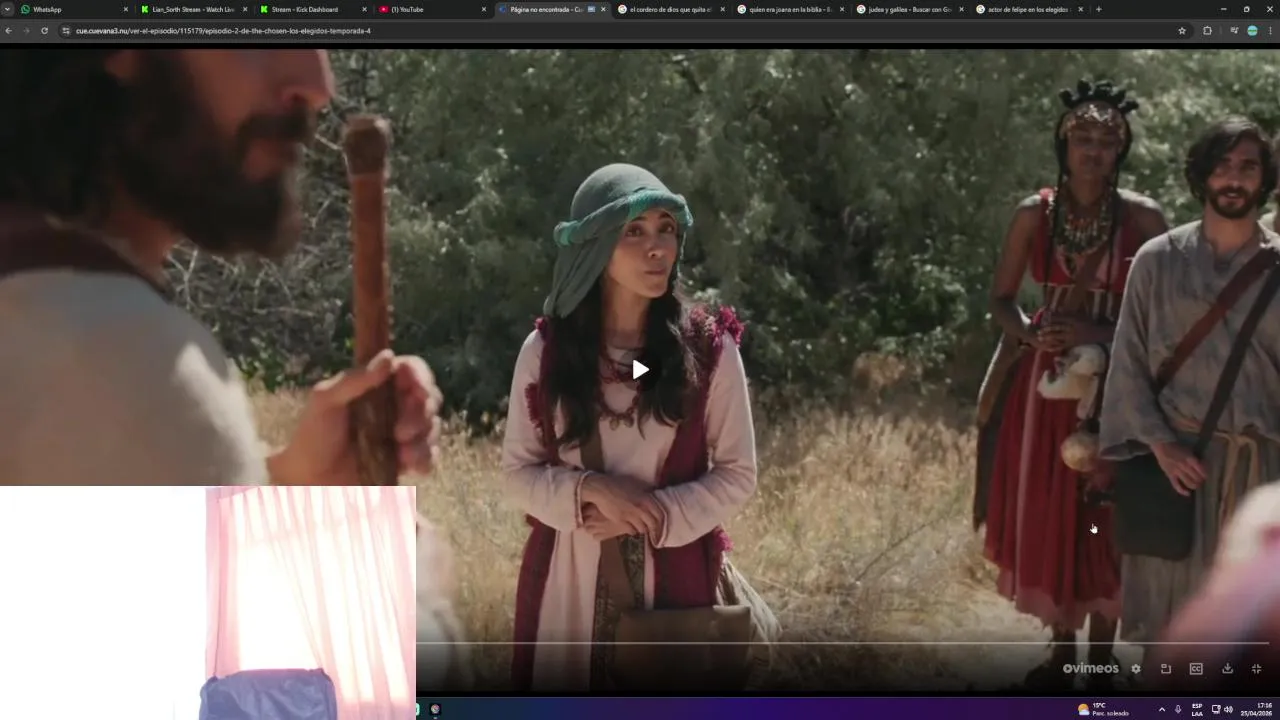Screen dimensions: 1280x720
Task: Click the webcam overlay thumbnail
Action: click(208, 603)
